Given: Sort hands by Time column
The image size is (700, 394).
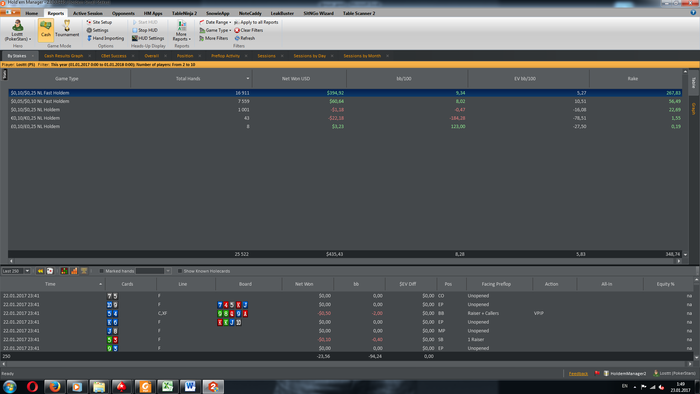Looking at the screenshot, I should point(50,284).
